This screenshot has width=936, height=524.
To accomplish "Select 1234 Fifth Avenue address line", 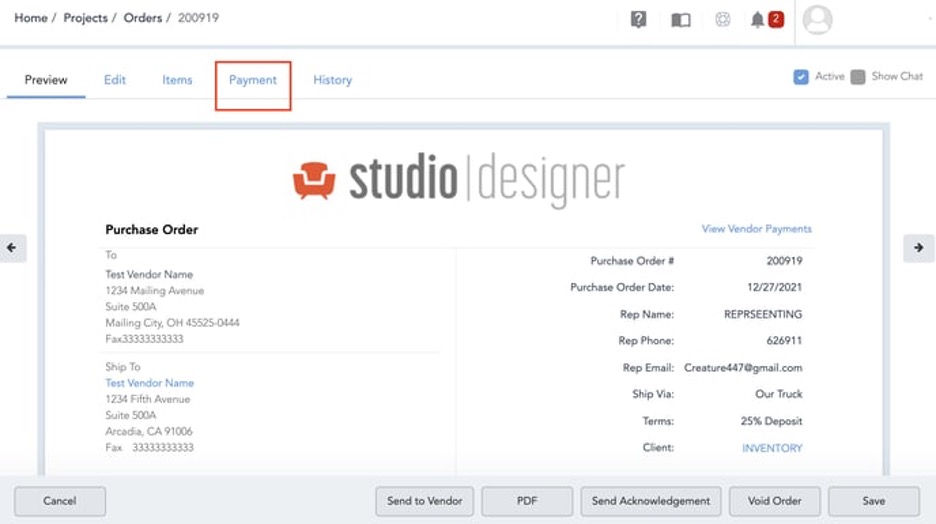I will pos(147,399).
